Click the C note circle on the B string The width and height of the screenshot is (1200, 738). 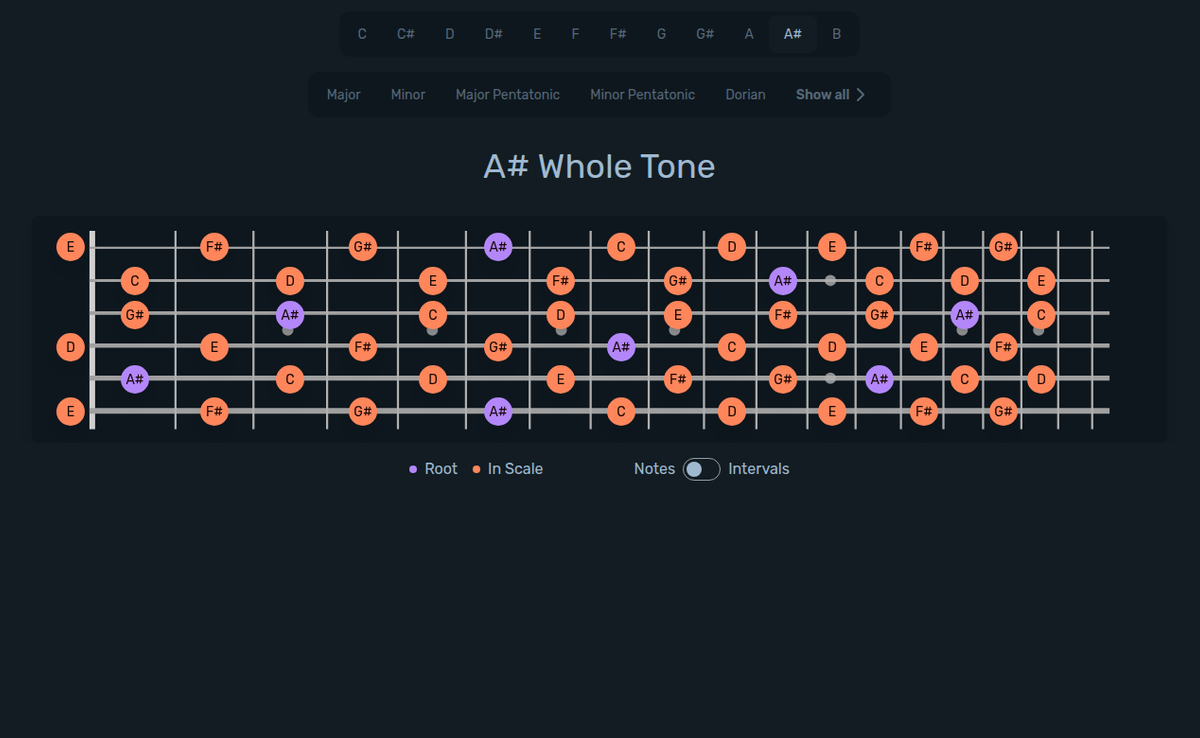coord(135,281)
